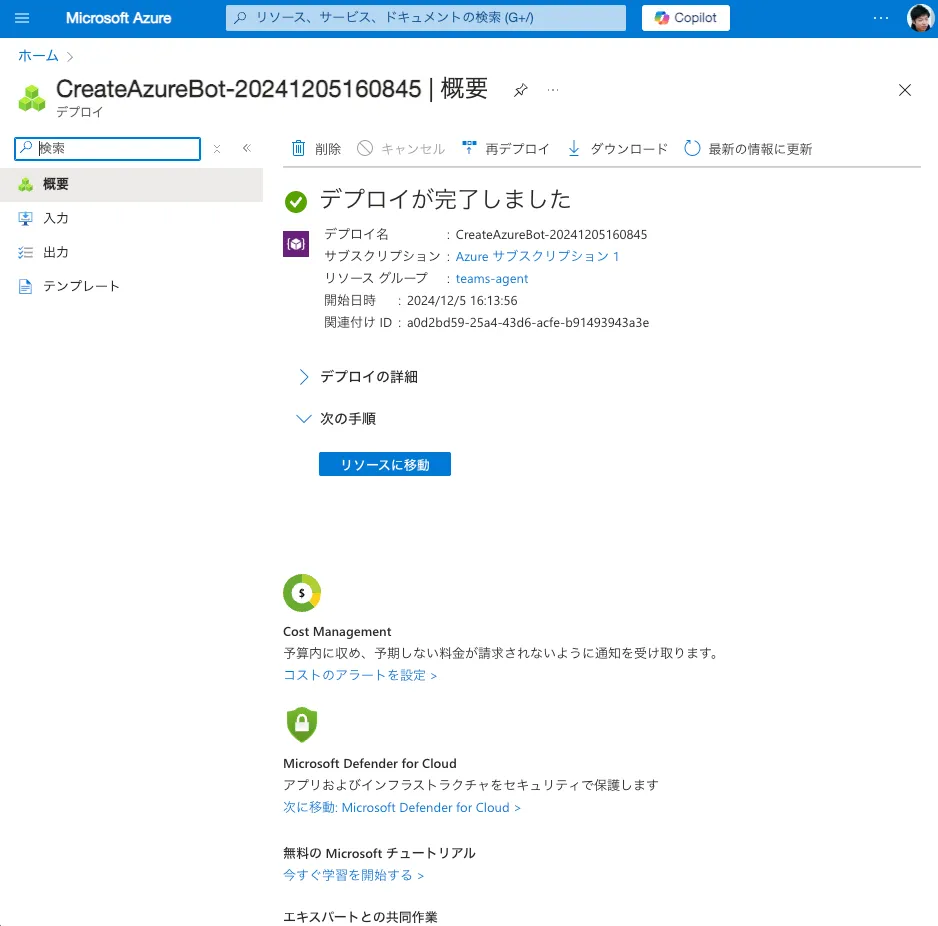Click the デプロイが完了しました heading

pos(445,200)
